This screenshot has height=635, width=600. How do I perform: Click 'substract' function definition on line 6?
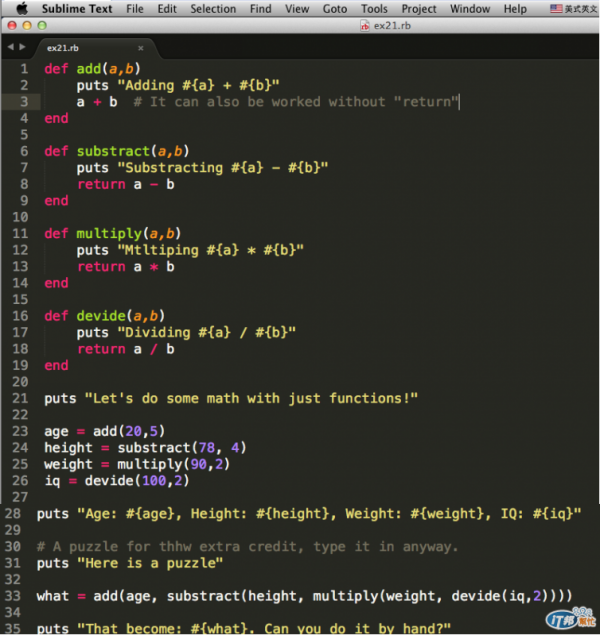click(x=113, y=151)
